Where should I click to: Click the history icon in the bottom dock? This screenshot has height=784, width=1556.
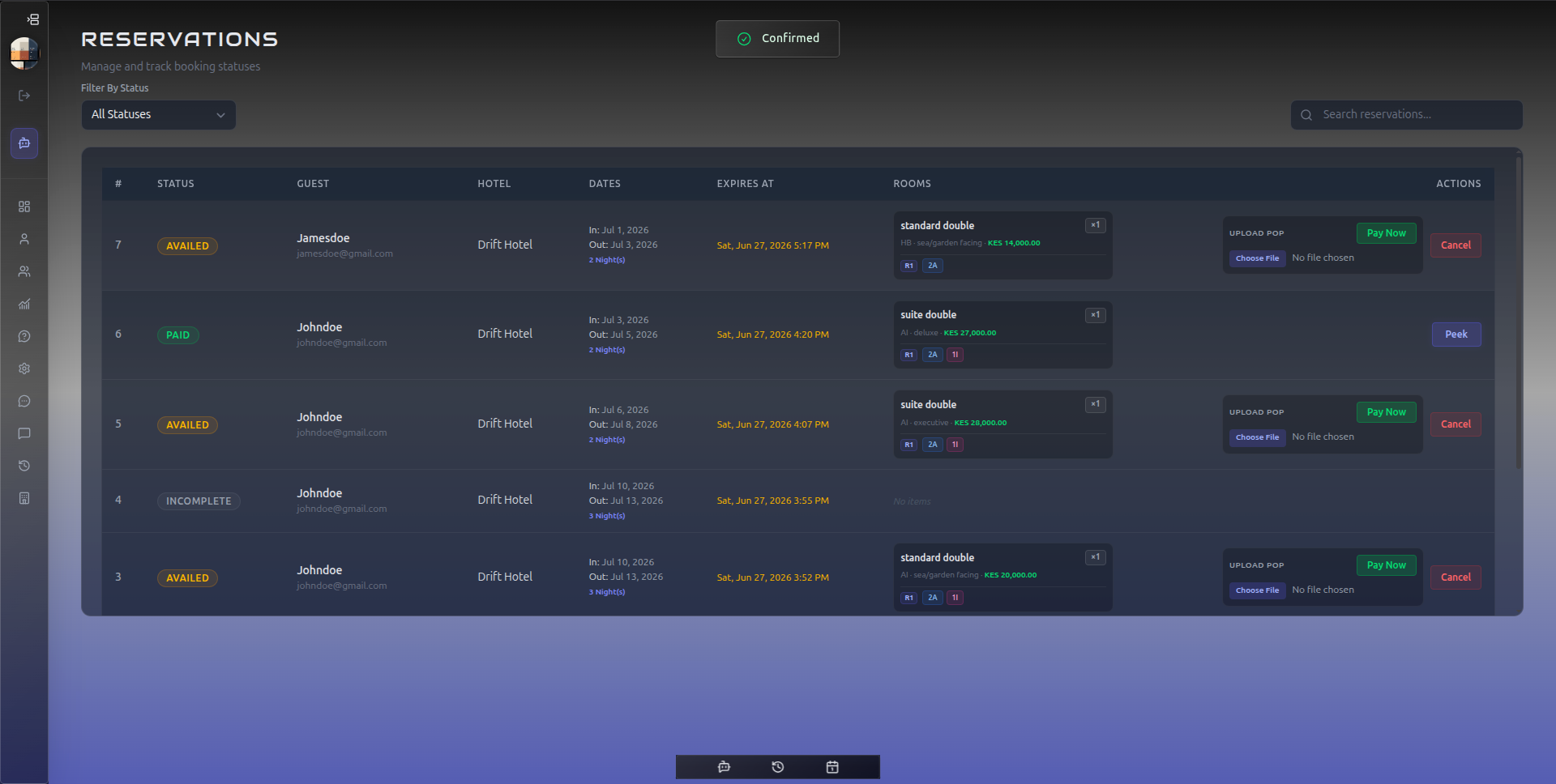coord(778,767)
